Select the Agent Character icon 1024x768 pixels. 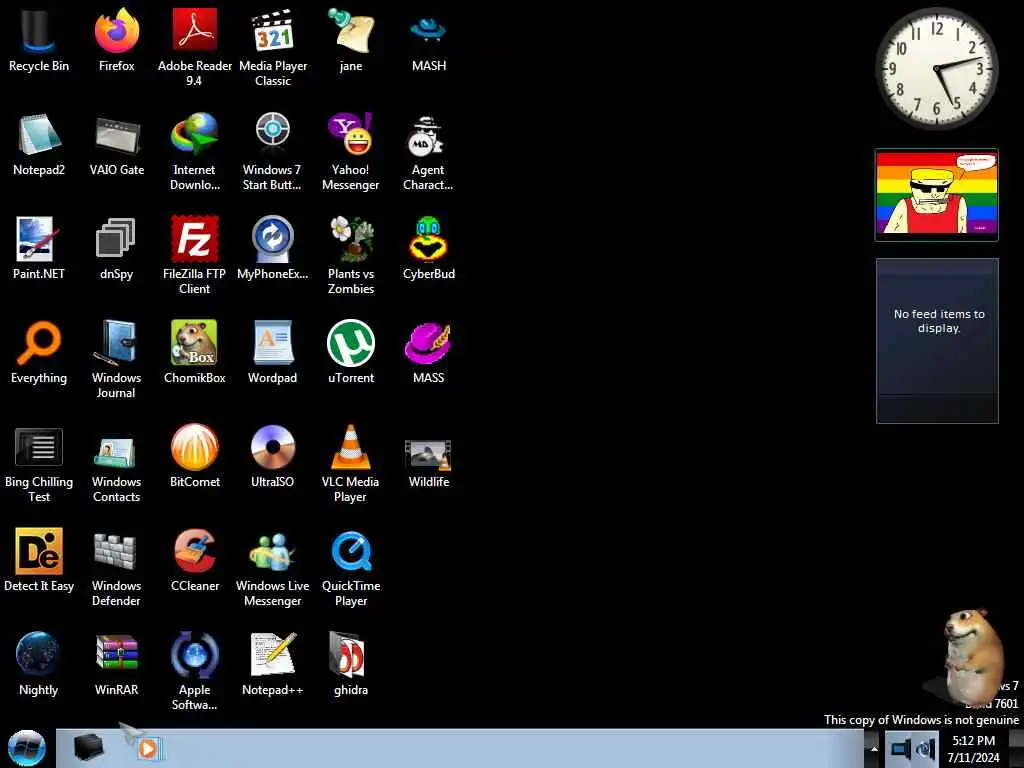pos(428,152)
